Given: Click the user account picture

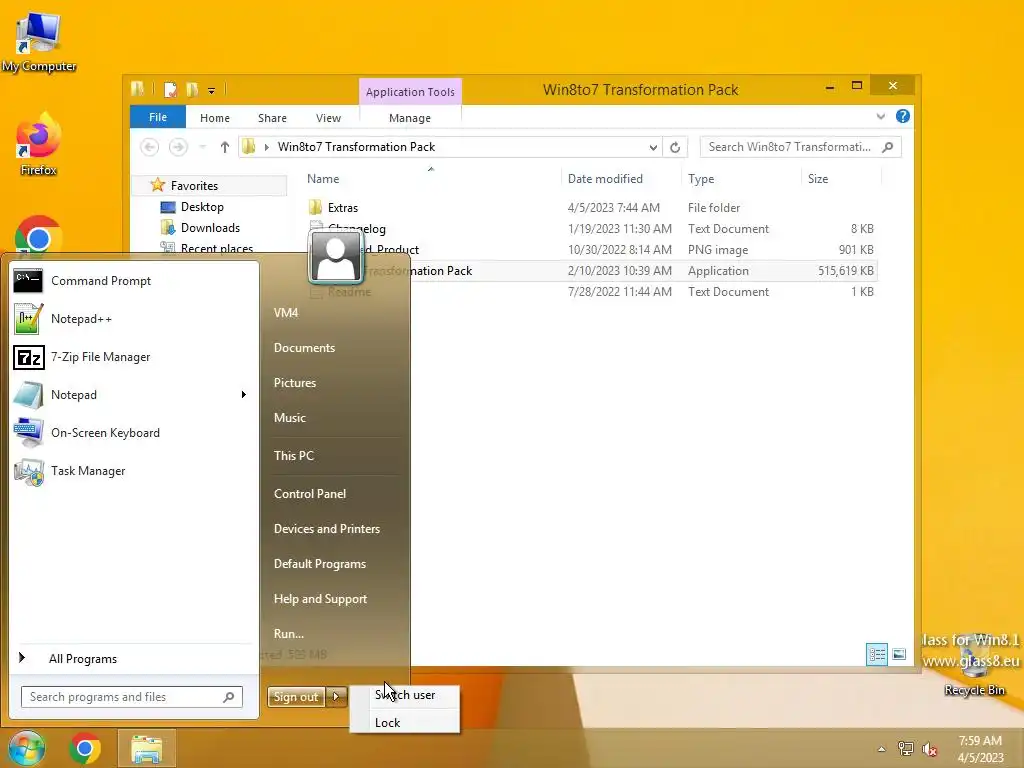Looking at the screenshot, I should tap(336, 257).
